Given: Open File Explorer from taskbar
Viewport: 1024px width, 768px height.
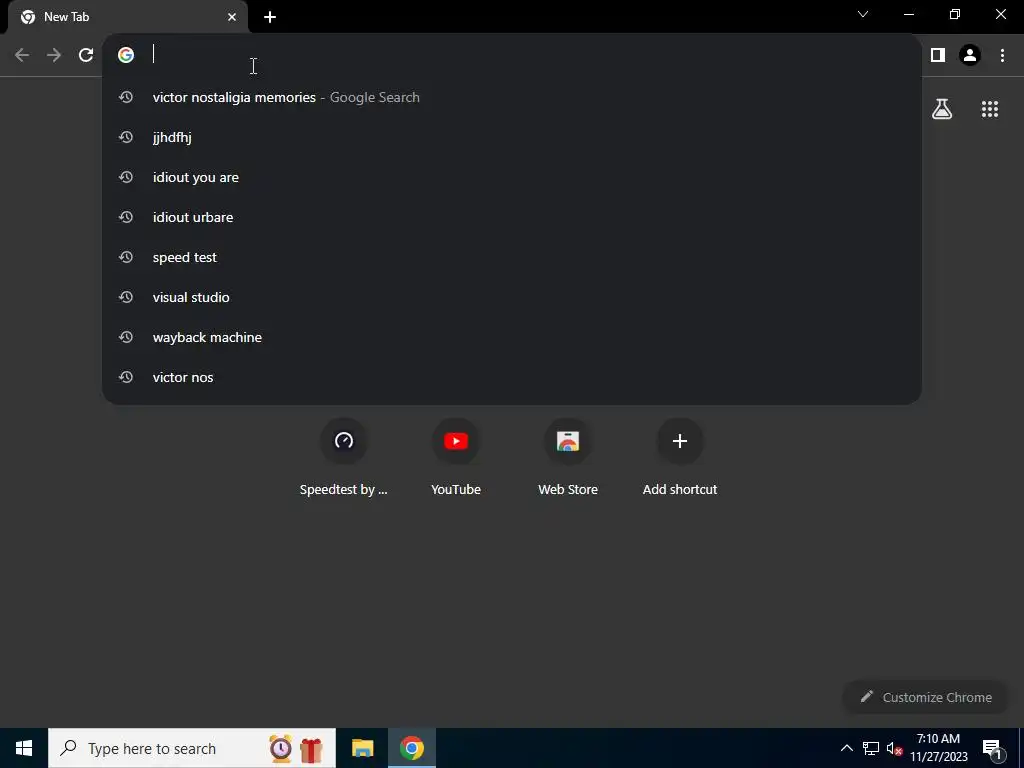Looking at the screenshot, I should tap(362, 748).
